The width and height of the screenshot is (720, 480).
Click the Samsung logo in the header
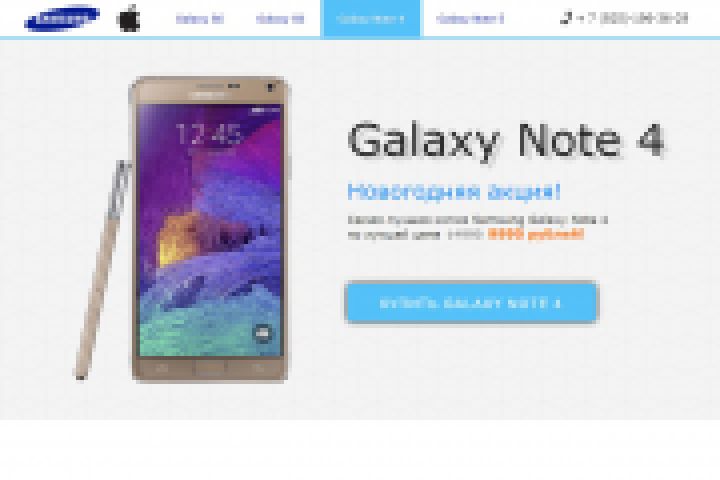click(62, 18)
